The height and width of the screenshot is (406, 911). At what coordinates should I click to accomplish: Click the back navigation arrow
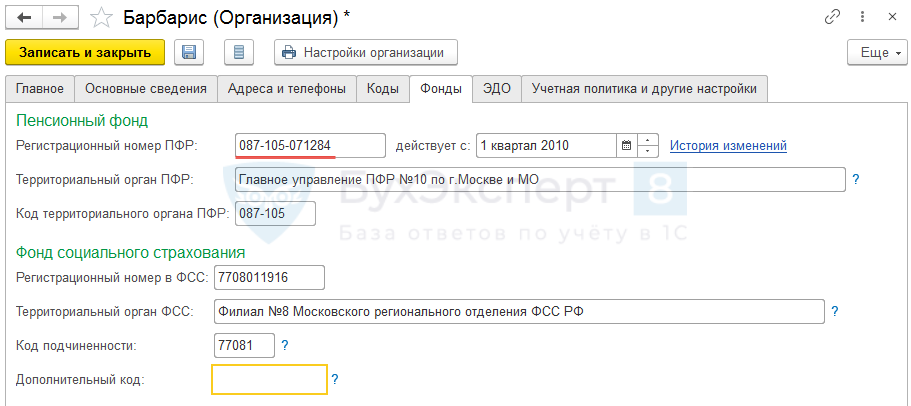pyautogui.click(x=23, y=17)
